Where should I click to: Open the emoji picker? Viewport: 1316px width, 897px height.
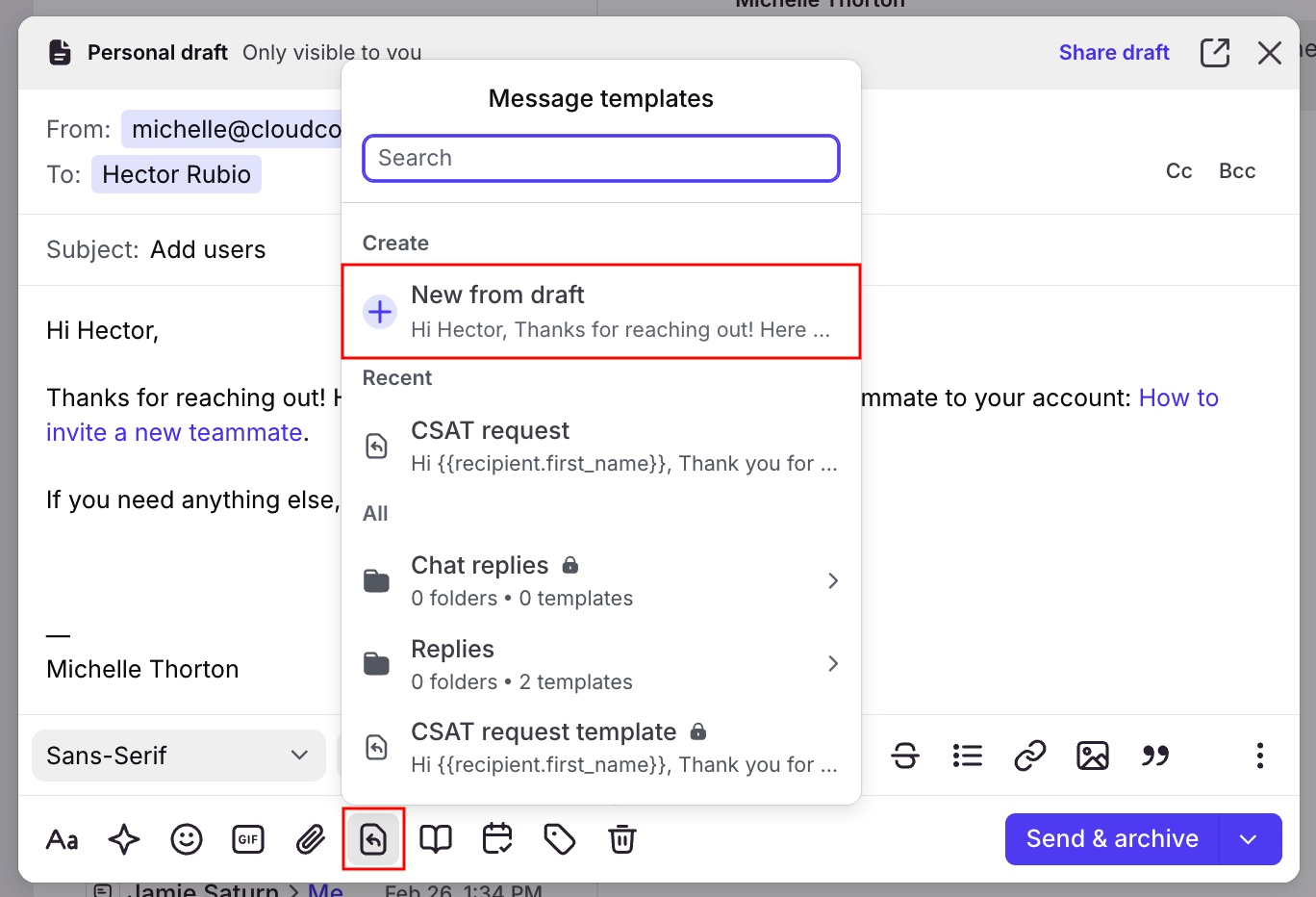point(187,839)
